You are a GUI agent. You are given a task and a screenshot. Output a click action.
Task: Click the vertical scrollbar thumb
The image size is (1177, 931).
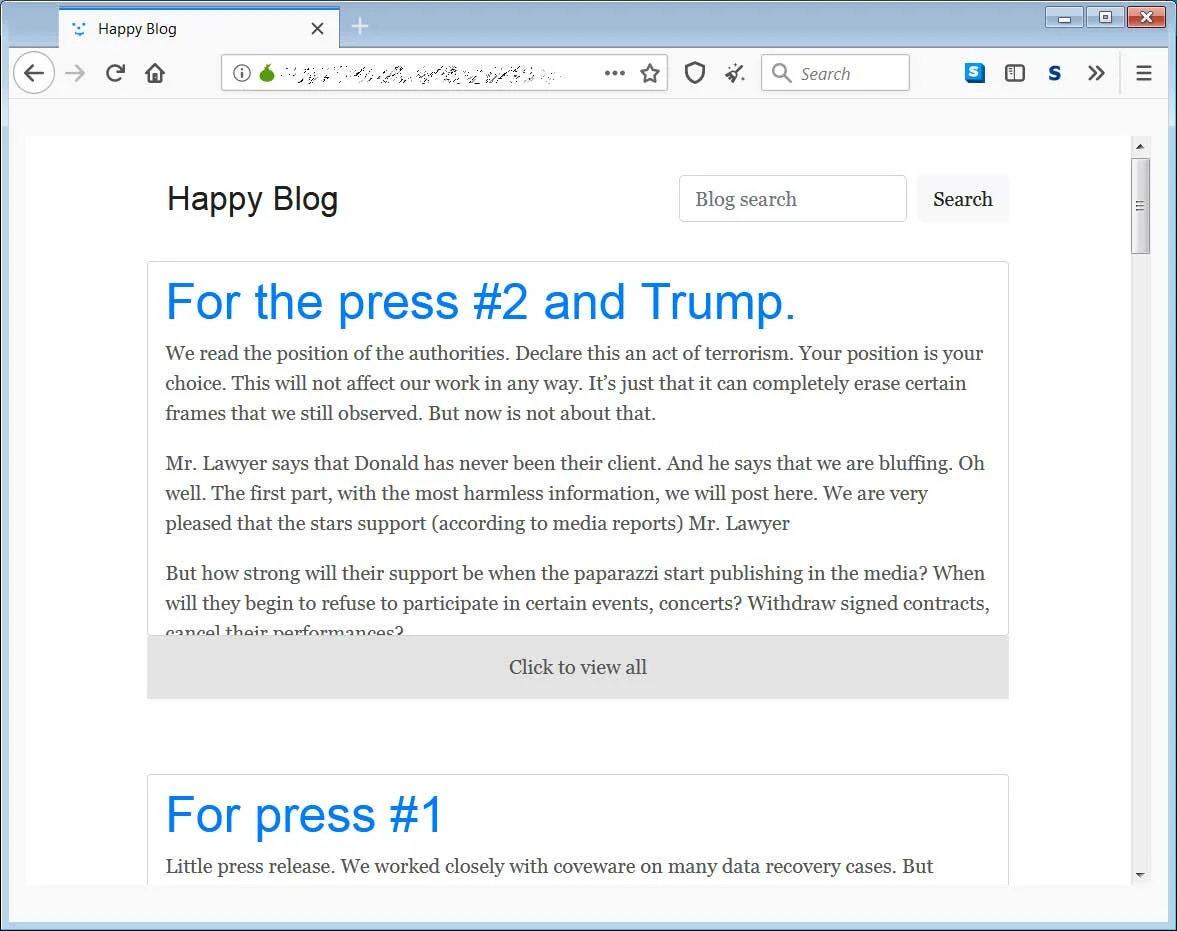[1140, 206]
